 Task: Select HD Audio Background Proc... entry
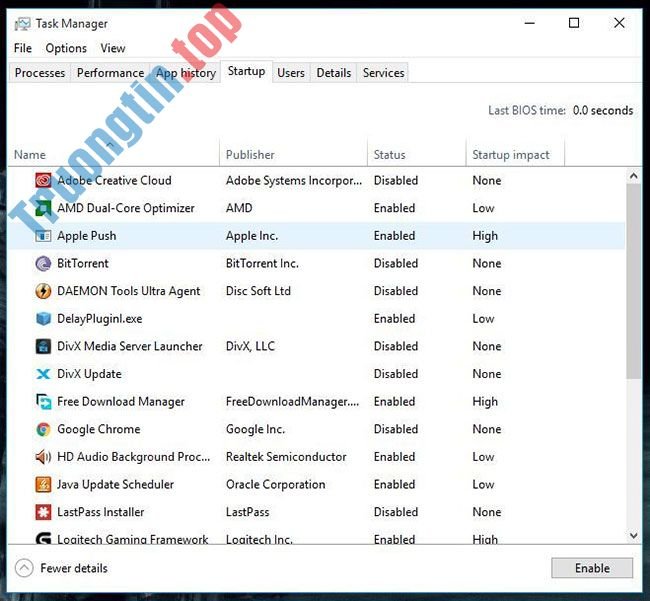point(133,457)
